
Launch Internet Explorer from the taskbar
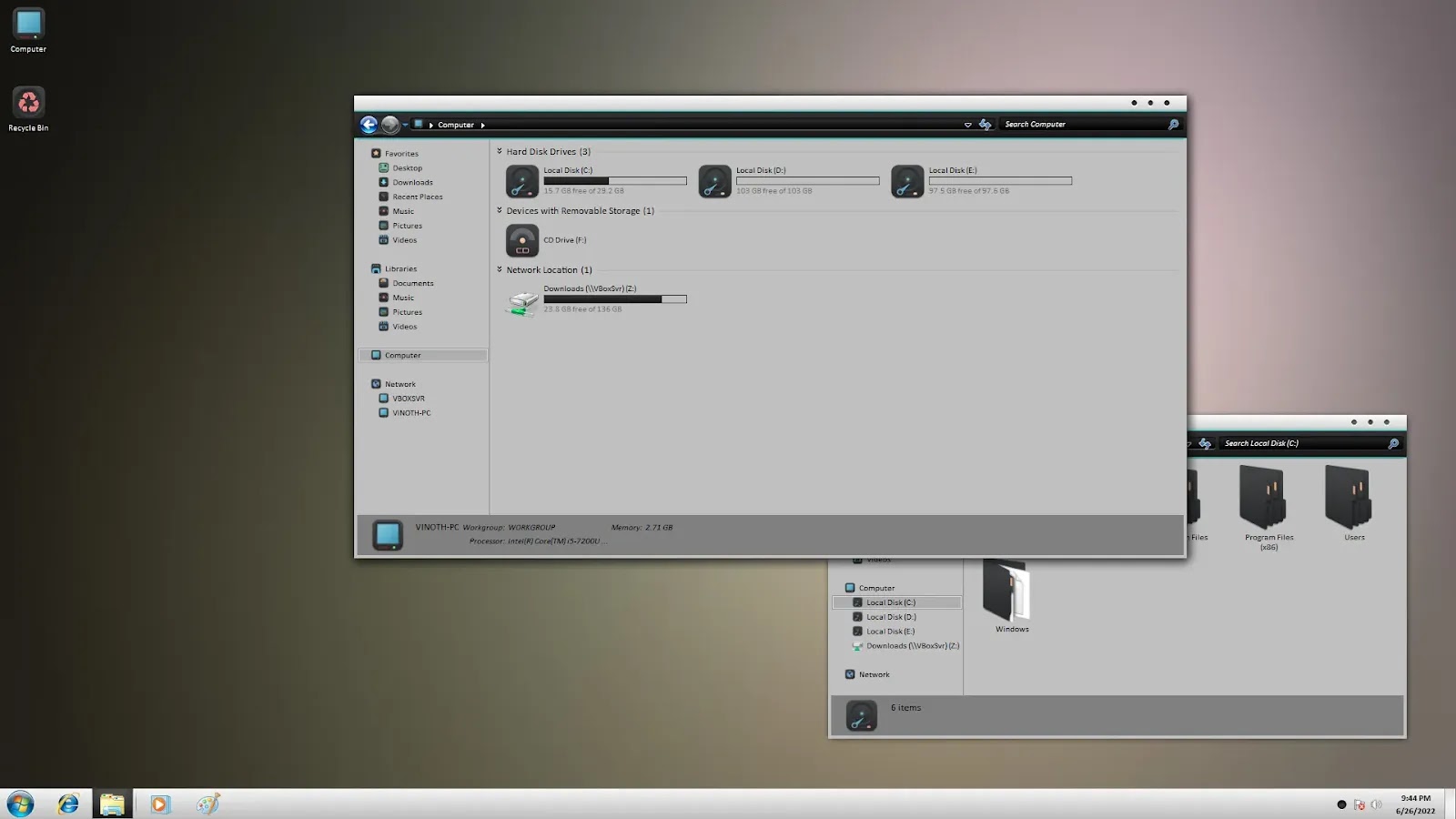[68, 804]
